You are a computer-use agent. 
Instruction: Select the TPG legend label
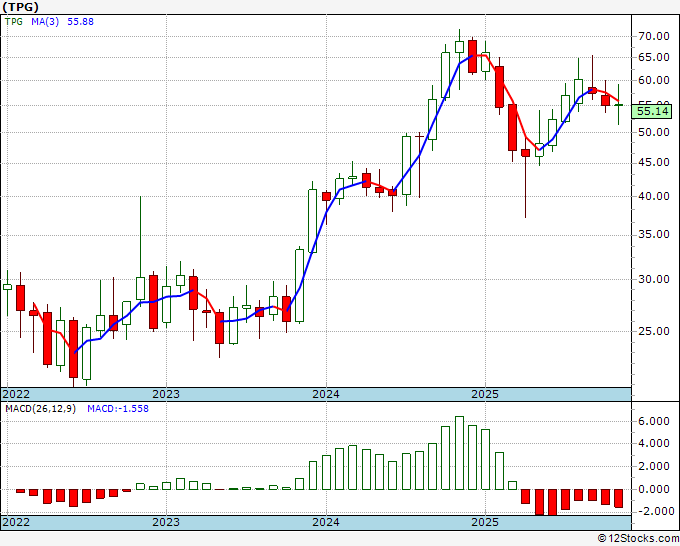(x=14, y=20)
